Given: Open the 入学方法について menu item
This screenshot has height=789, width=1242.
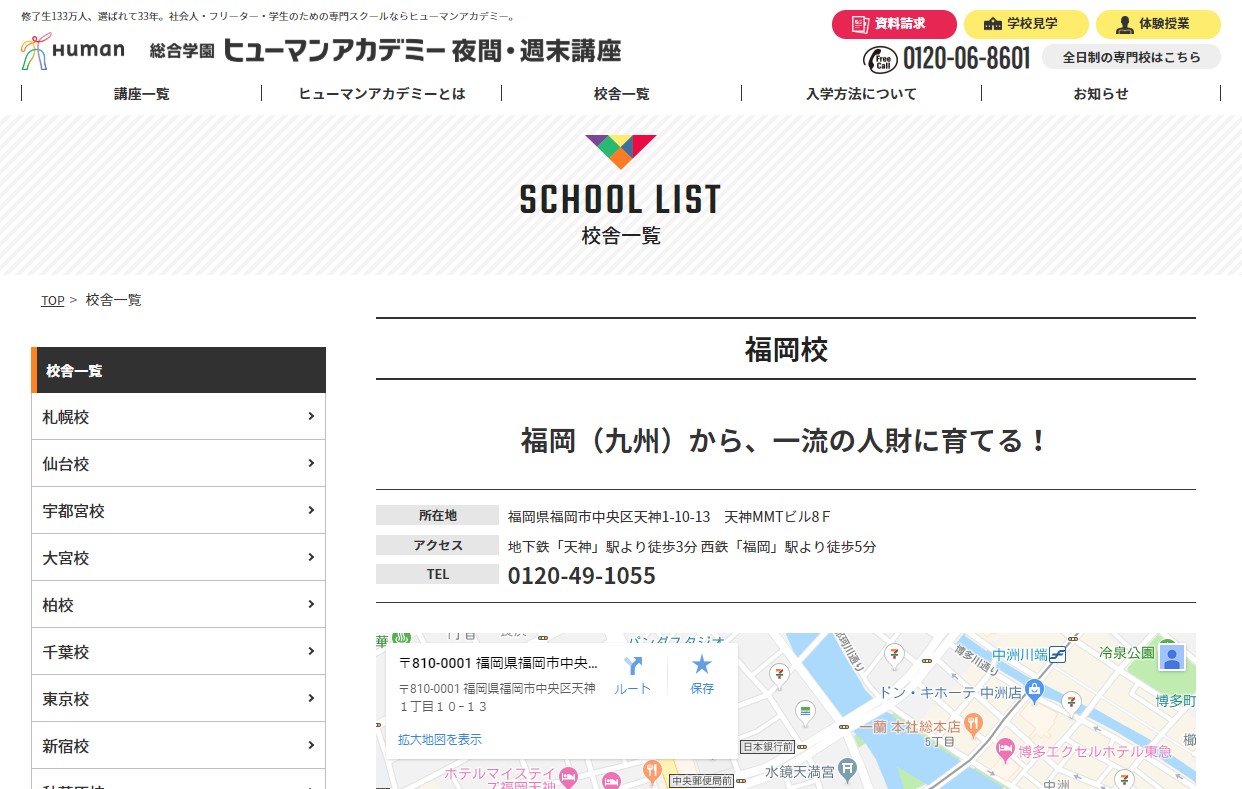Looking at the screenshot, I should pos(861,93).
